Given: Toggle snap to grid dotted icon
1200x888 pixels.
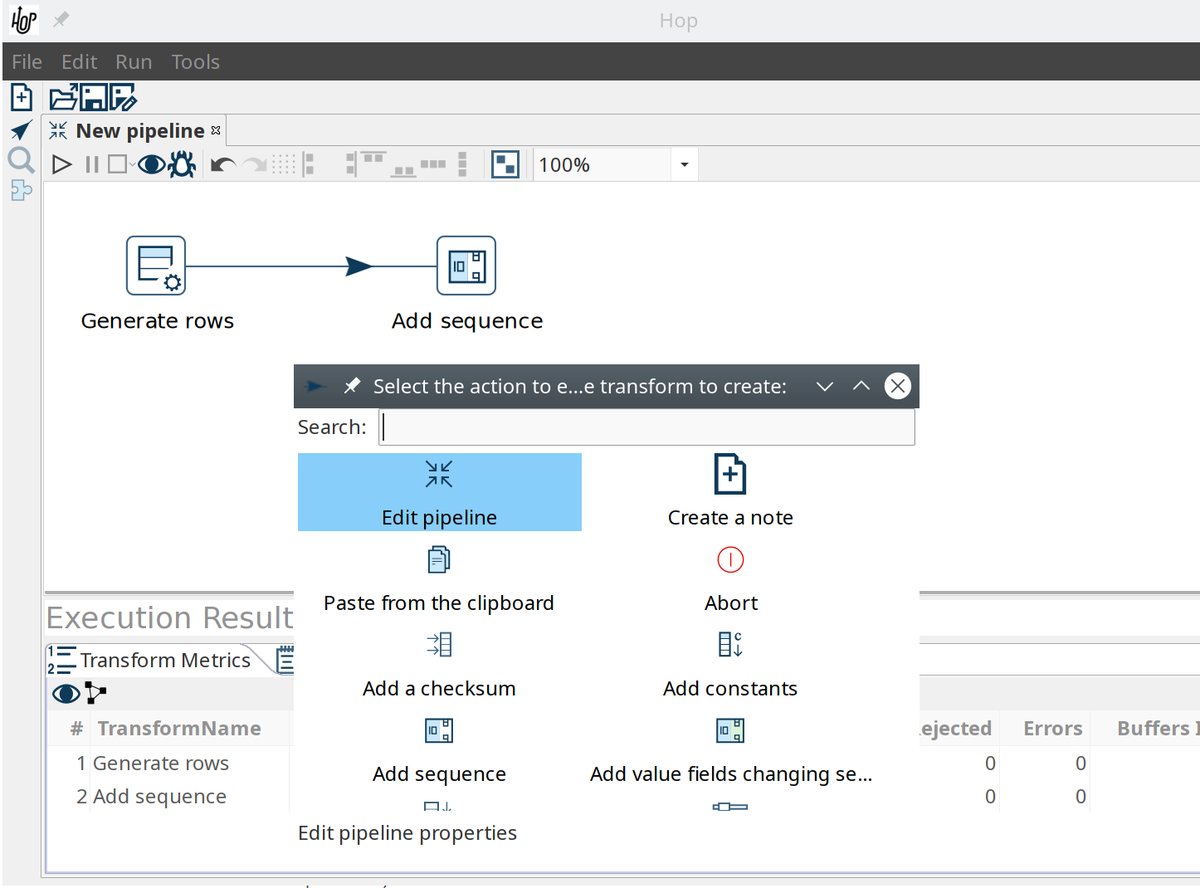Looking at the screenshot, I should (x=284, y=165).
